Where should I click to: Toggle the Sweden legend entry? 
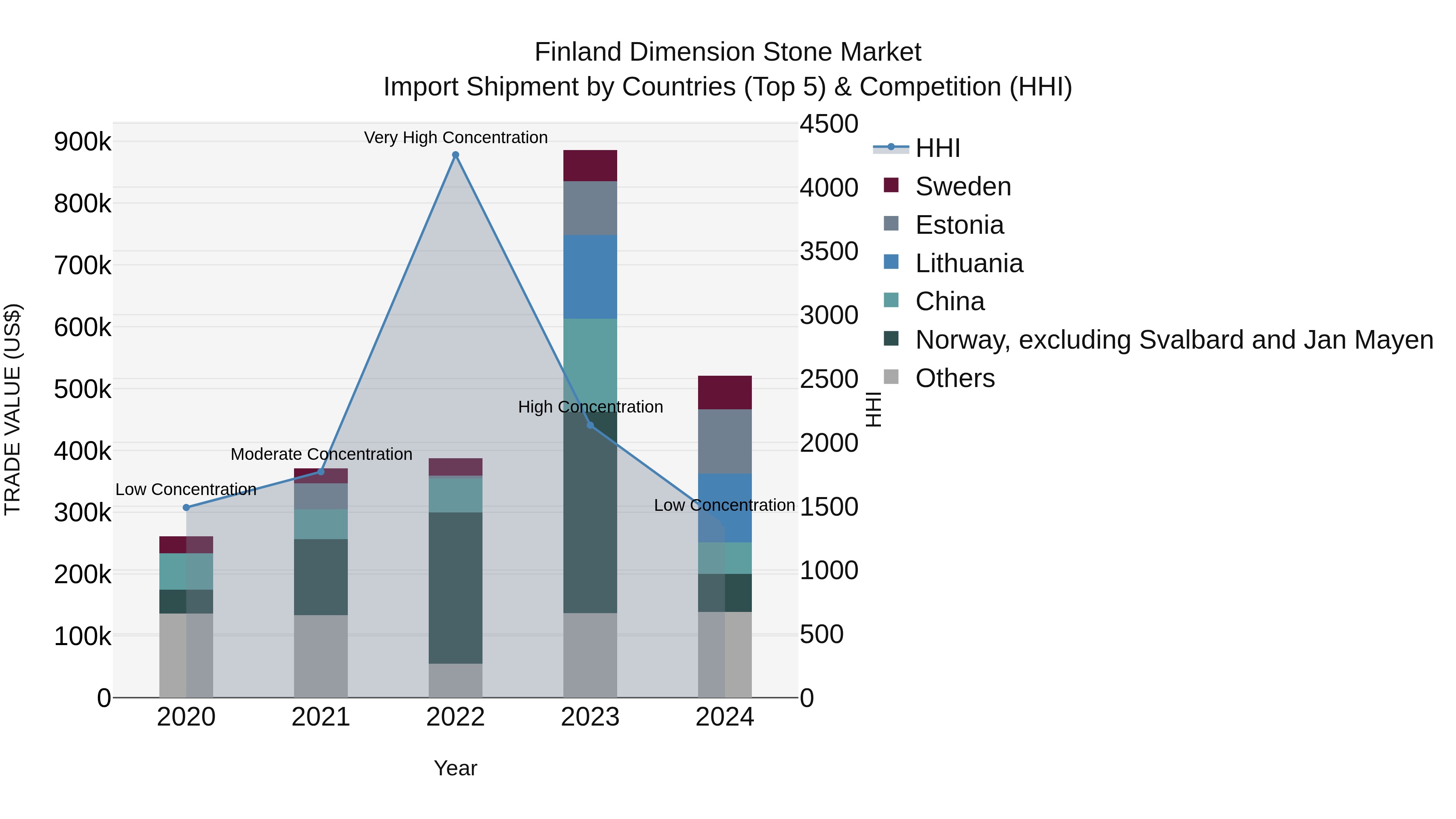coord(947,186)
